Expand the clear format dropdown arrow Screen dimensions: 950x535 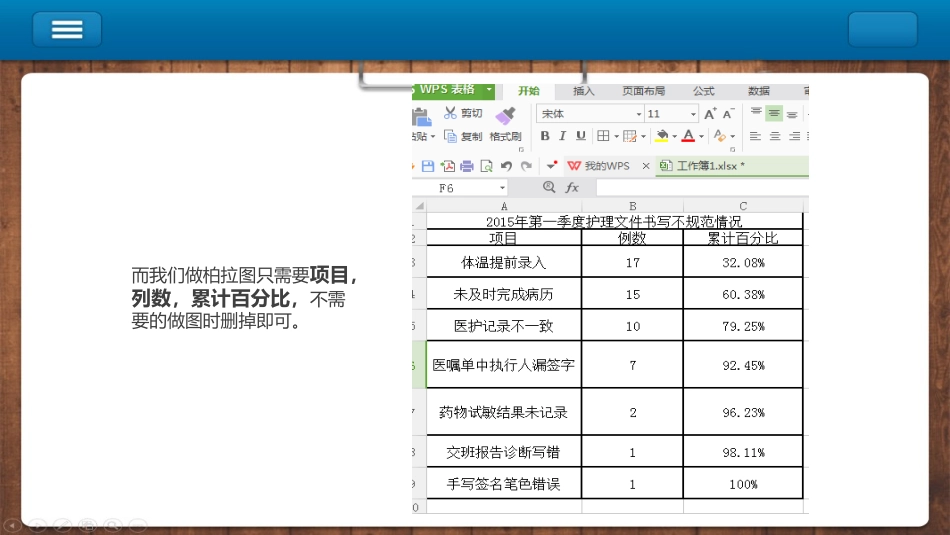point(732,136)
